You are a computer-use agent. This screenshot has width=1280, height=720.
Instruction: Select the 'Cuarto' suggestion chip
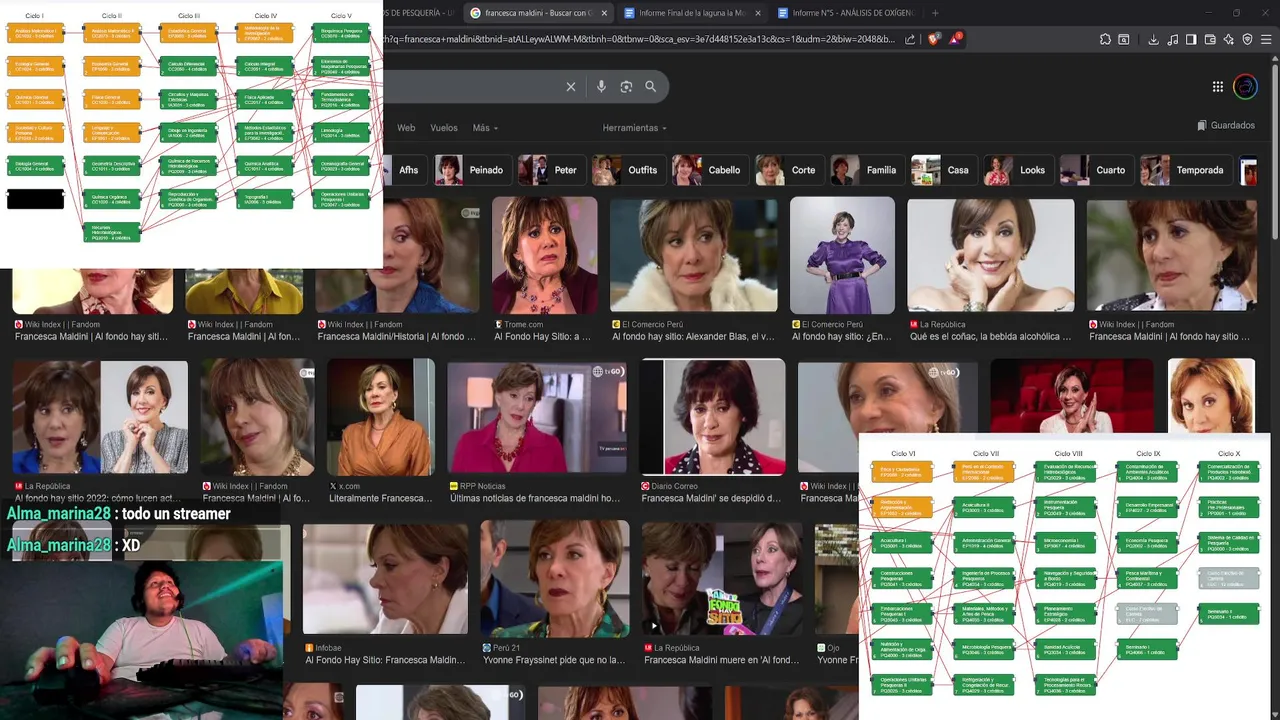point(1095,170)
